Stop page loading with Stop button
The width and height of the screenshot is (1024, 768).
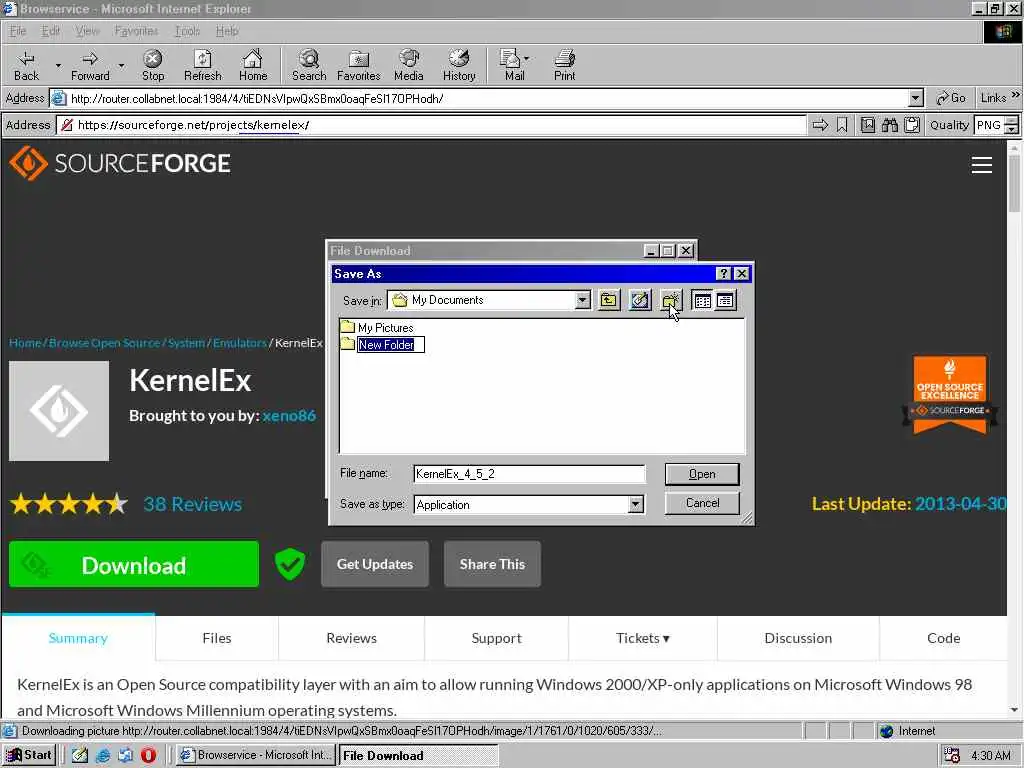pos(153,65)
